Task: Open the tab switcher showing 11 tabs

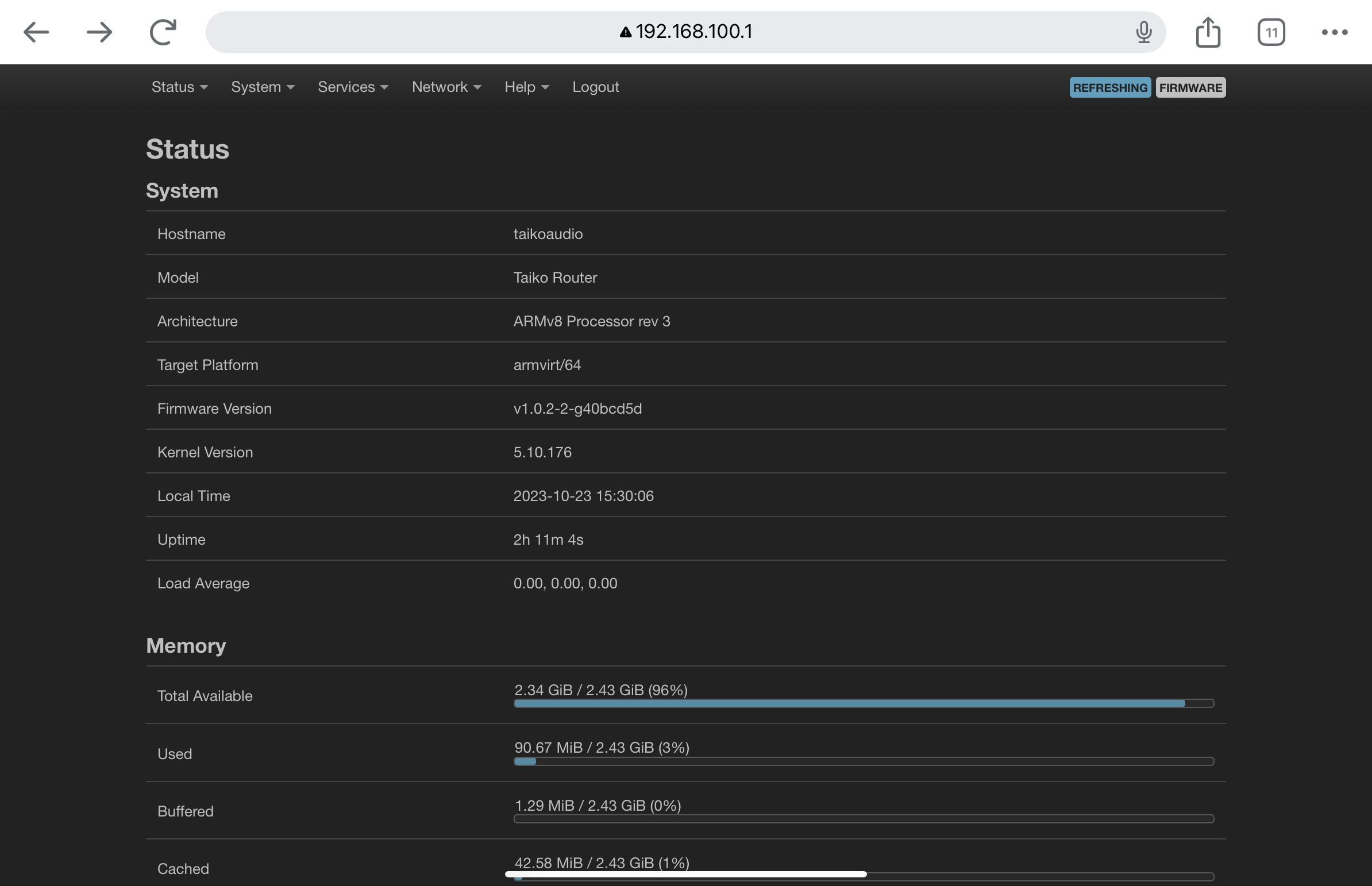Action: coord(1271,32)
